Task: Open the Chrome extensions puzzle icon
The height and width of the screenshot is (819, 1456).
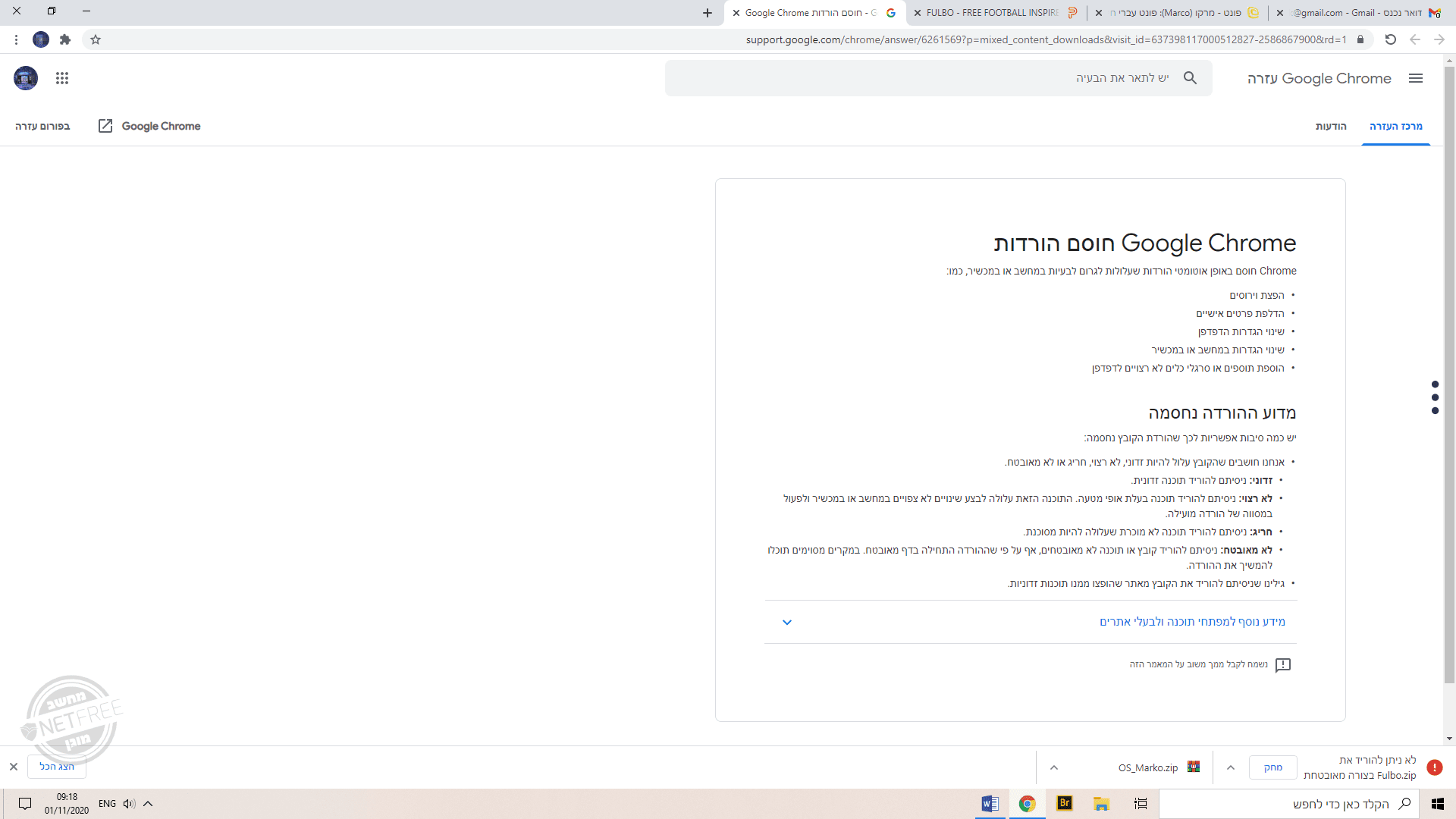Action: tap(65, 39)
